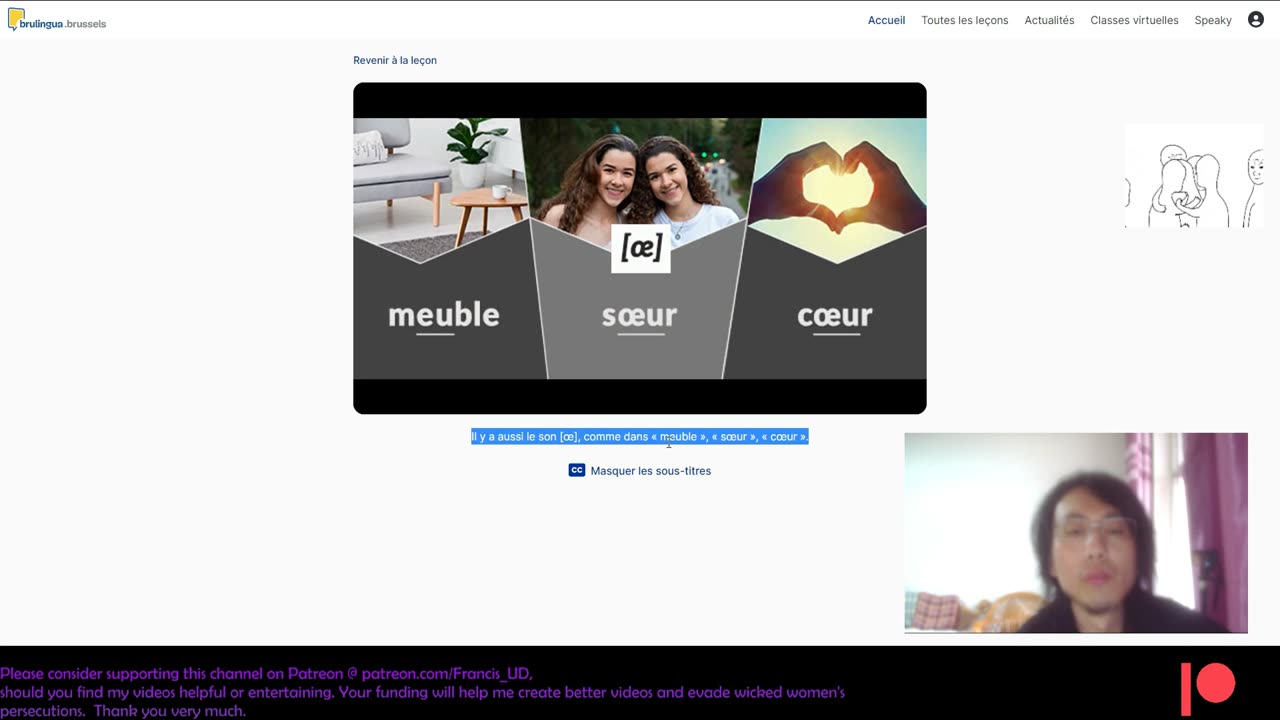The height and width of the screenshot is (720, 1280).
Task: Open the user account profile icon
Action: click(1256, 20)
